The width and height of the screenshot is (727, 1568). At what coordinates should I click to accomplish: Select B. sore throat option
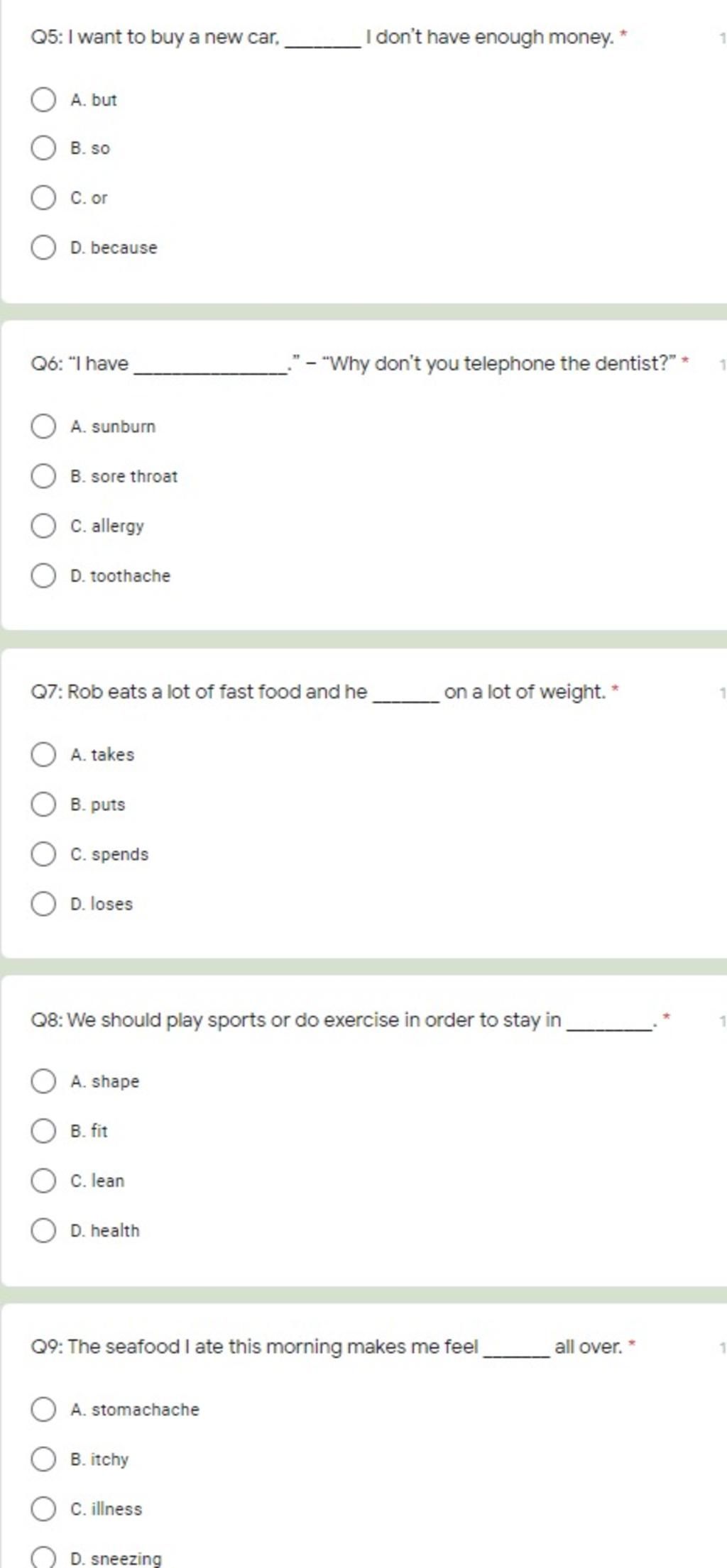point(43,476)
